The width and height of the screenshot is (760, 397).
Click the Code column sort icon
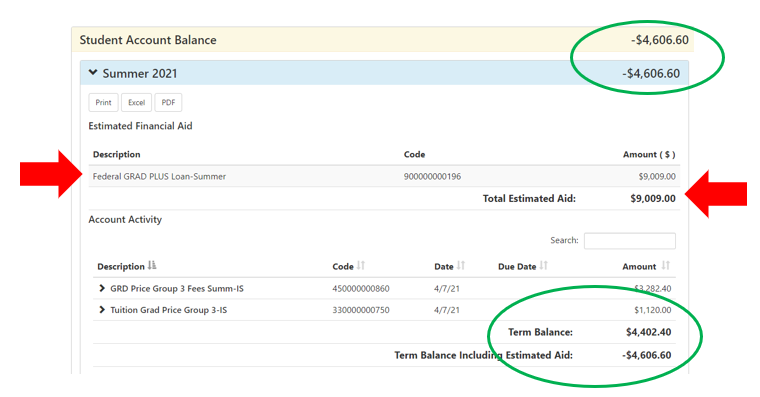[x=361, y=266]
